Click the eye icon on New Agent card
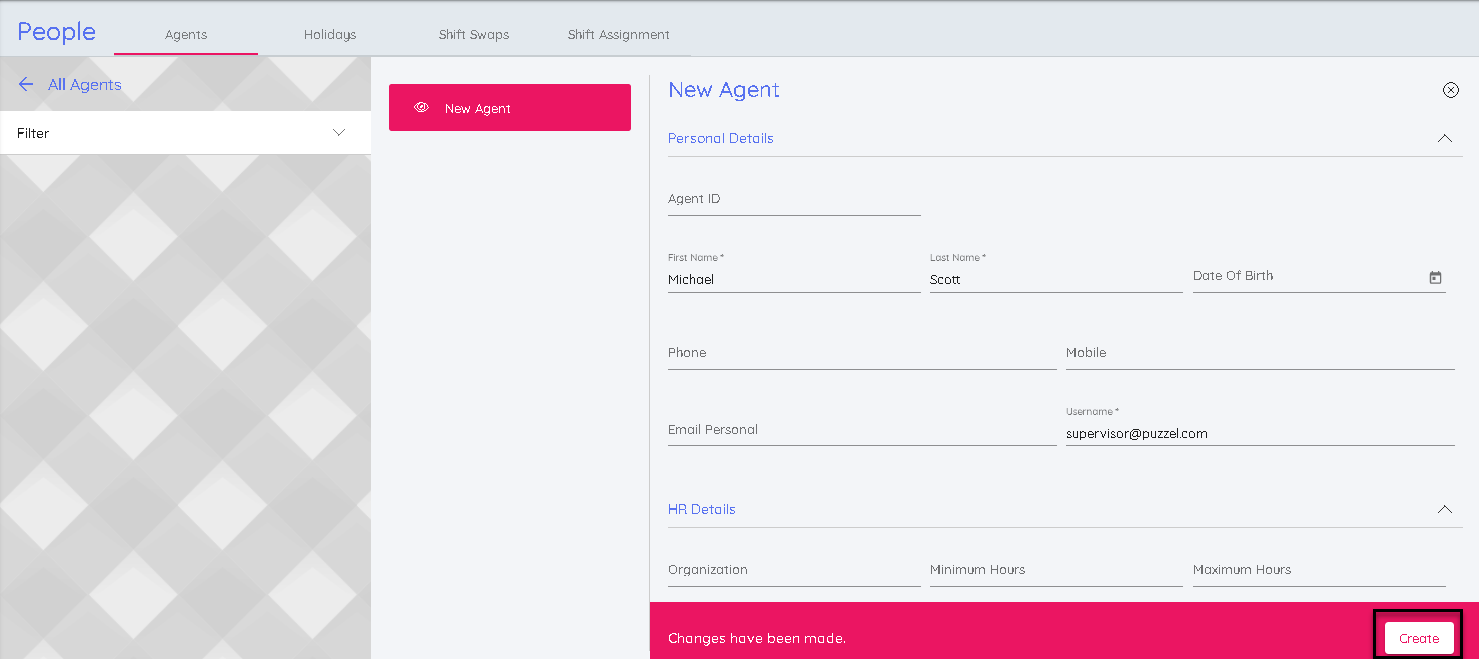 pos(421,108)
